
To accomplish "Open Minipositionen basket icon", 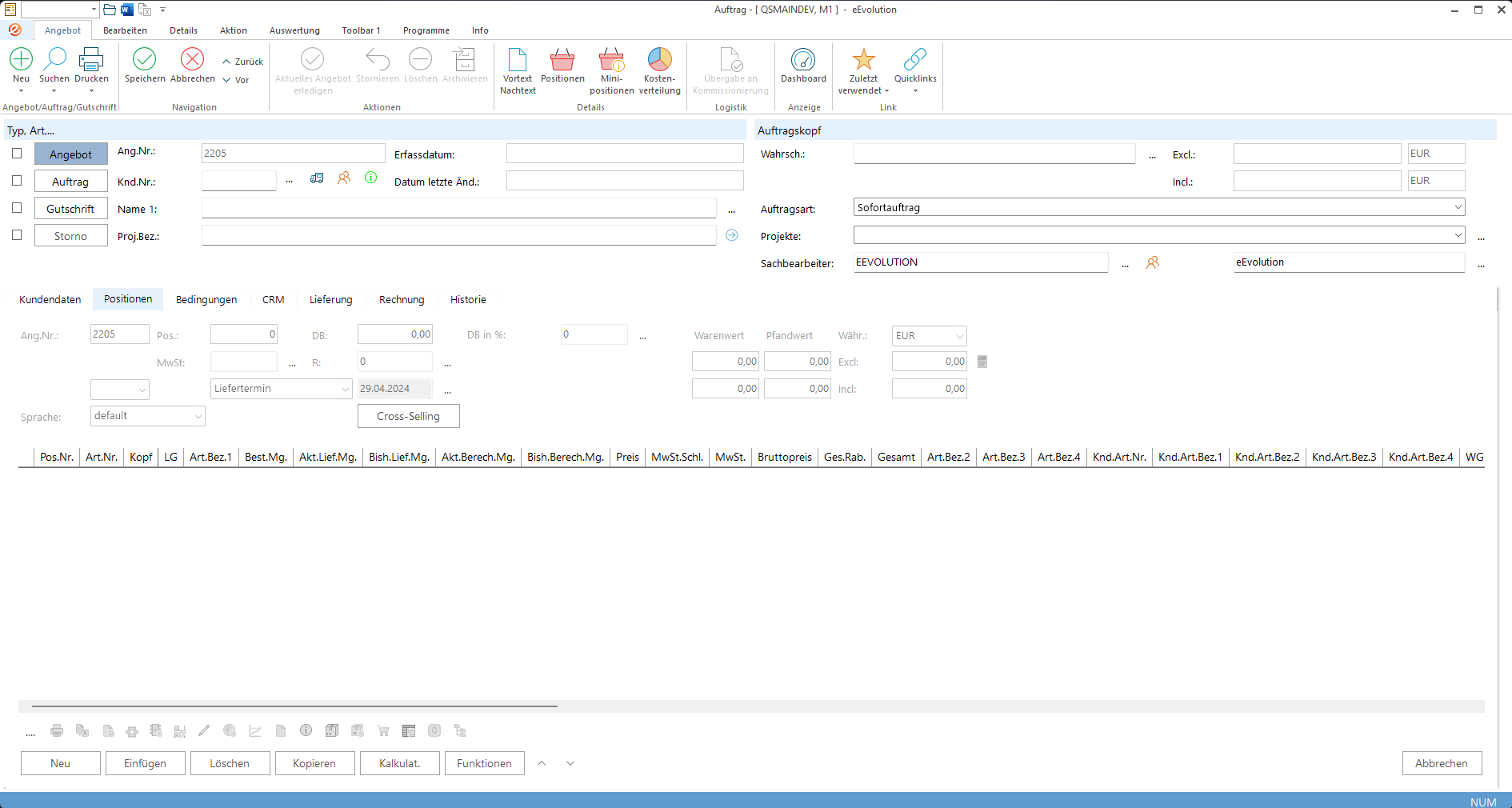I will 612,59.
